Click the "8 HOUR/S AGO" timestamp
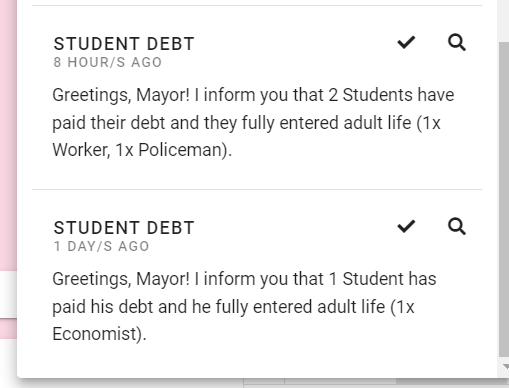This screenshot has height=388, width=509. 108,62
